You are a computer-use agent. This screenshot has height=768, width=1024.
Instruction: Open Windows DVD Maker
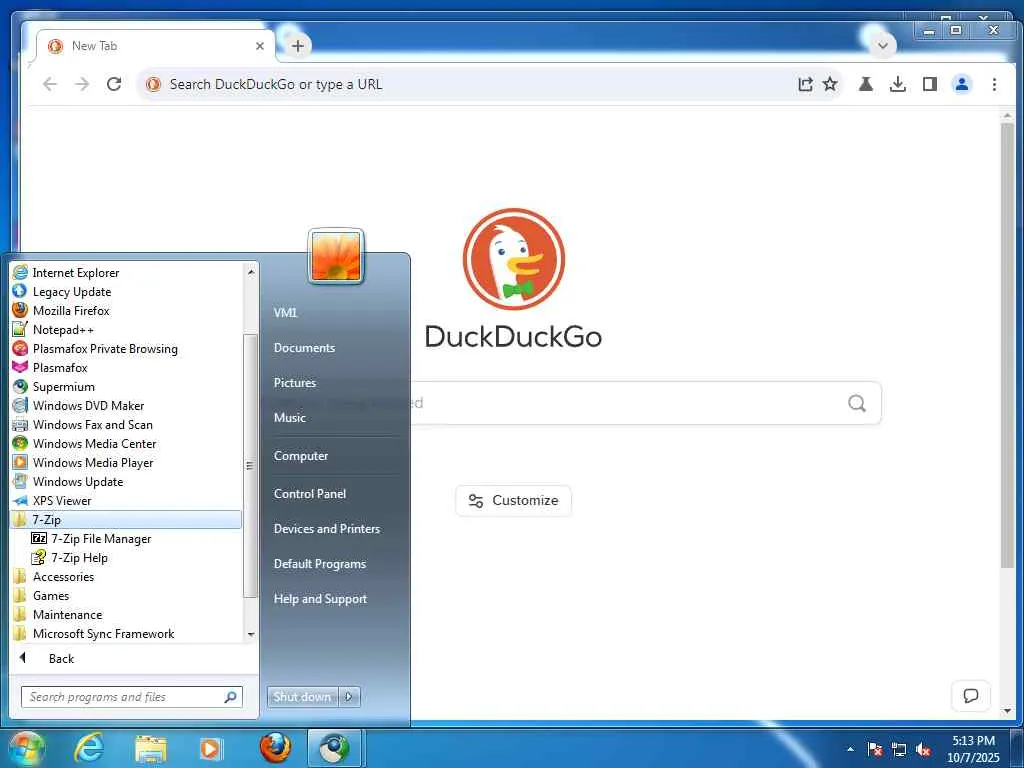click(x=127, y=406)
